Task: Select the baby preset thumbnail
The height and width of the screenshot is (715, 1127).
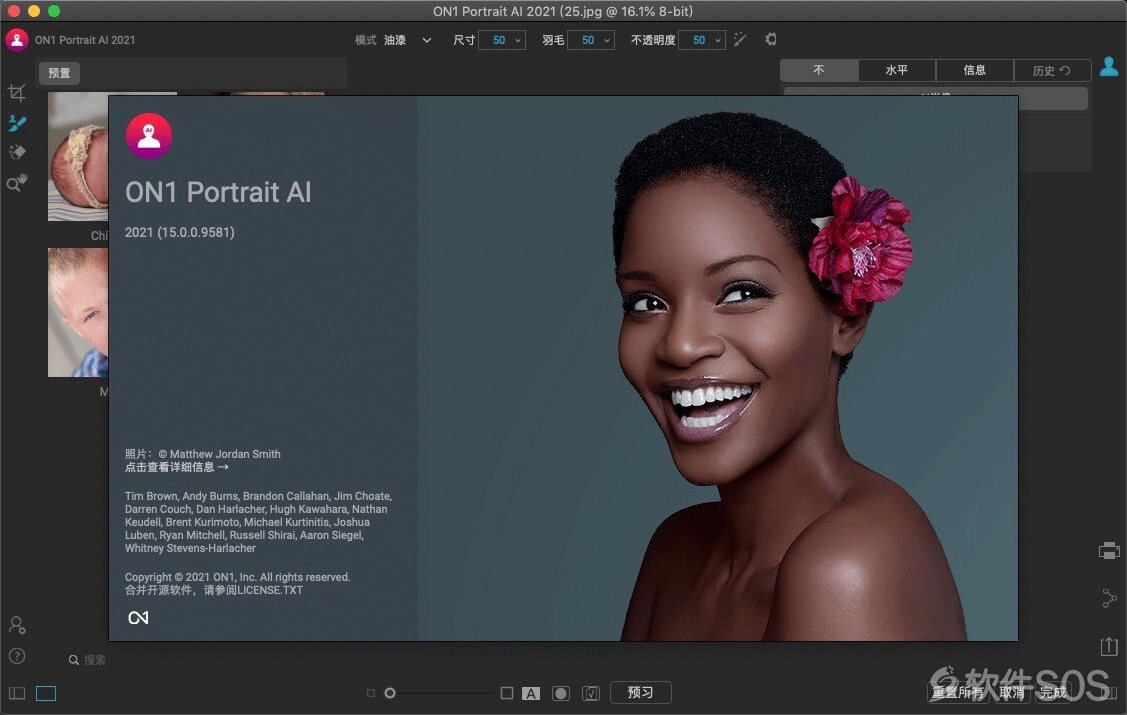Action: click(x=78, y=156)
